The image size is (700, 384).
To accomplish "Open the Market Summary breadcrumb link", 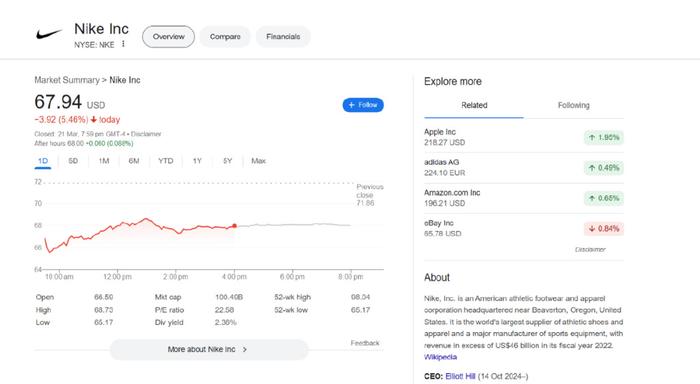I will coord(67,80).
